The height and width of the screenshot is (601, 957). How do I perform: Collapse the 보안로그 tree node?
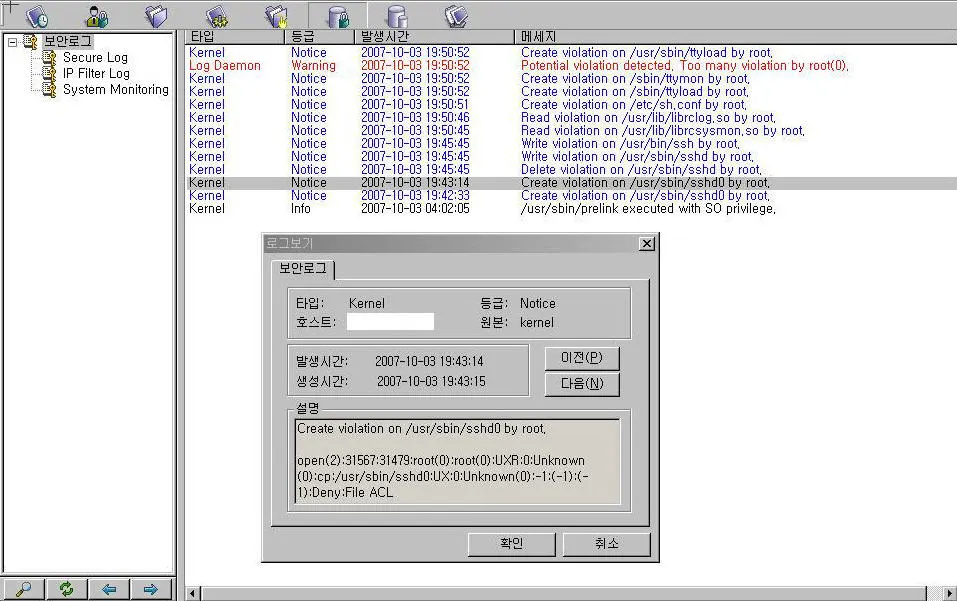click(x=12, y=42)
